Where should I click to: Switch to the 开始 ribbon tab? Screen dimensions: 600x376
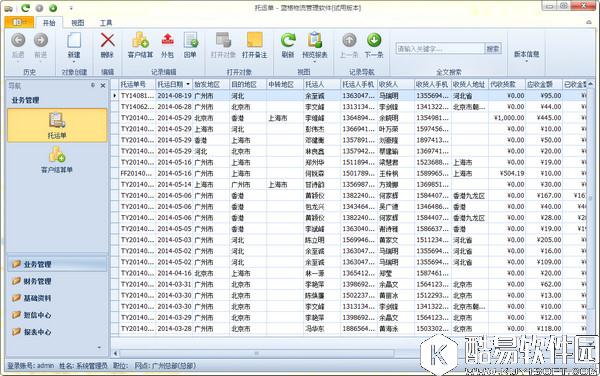49,23
